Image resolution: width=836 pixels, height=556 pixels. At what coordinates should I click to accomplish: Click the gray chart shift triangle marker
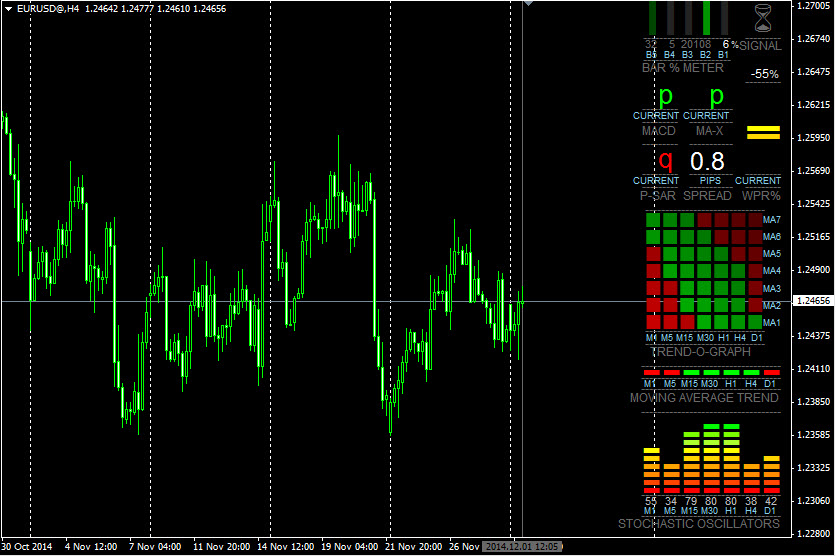[528, 3]
